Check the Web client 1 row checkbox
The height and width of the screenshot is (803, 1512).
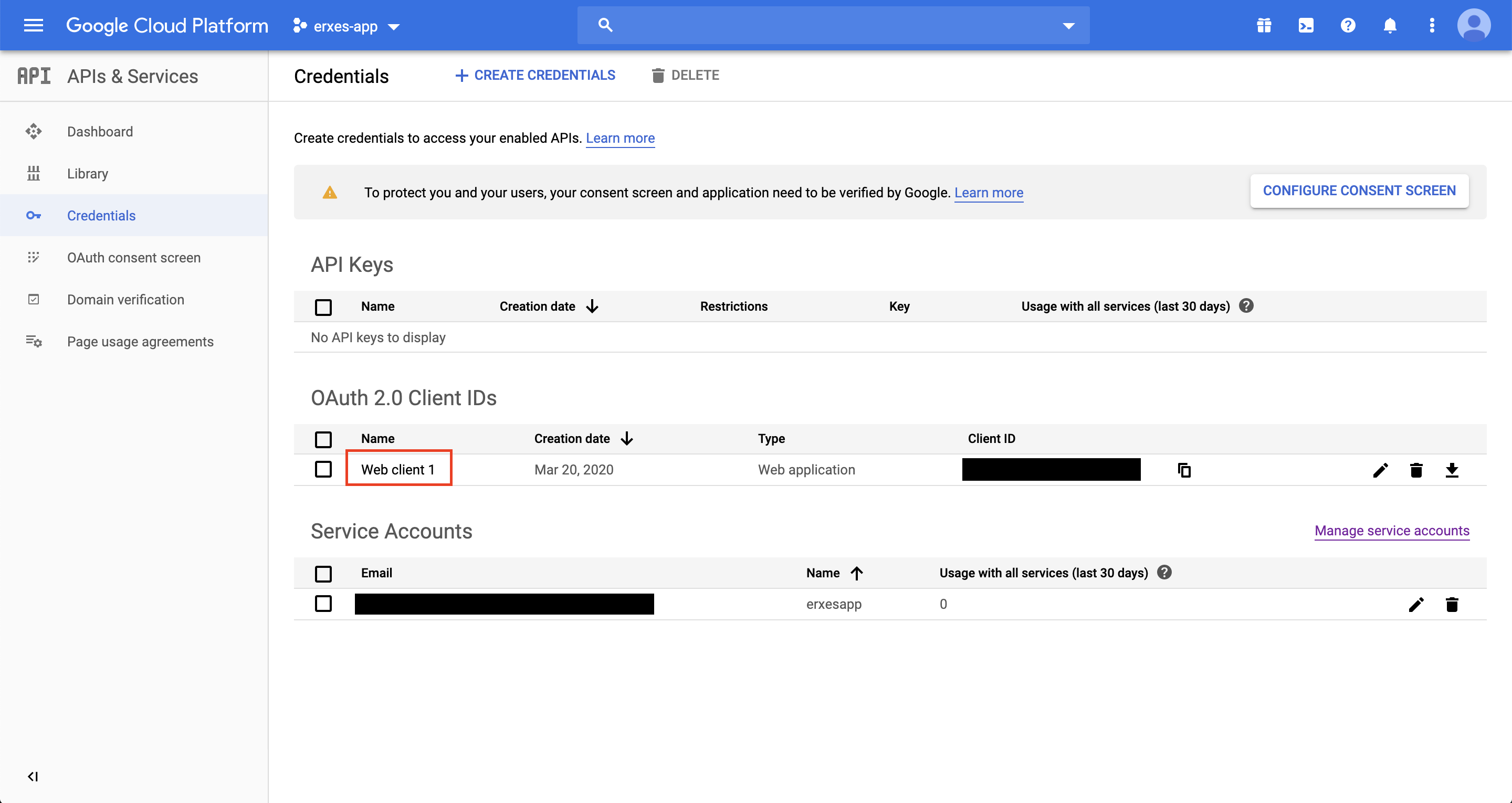(323, 470)
